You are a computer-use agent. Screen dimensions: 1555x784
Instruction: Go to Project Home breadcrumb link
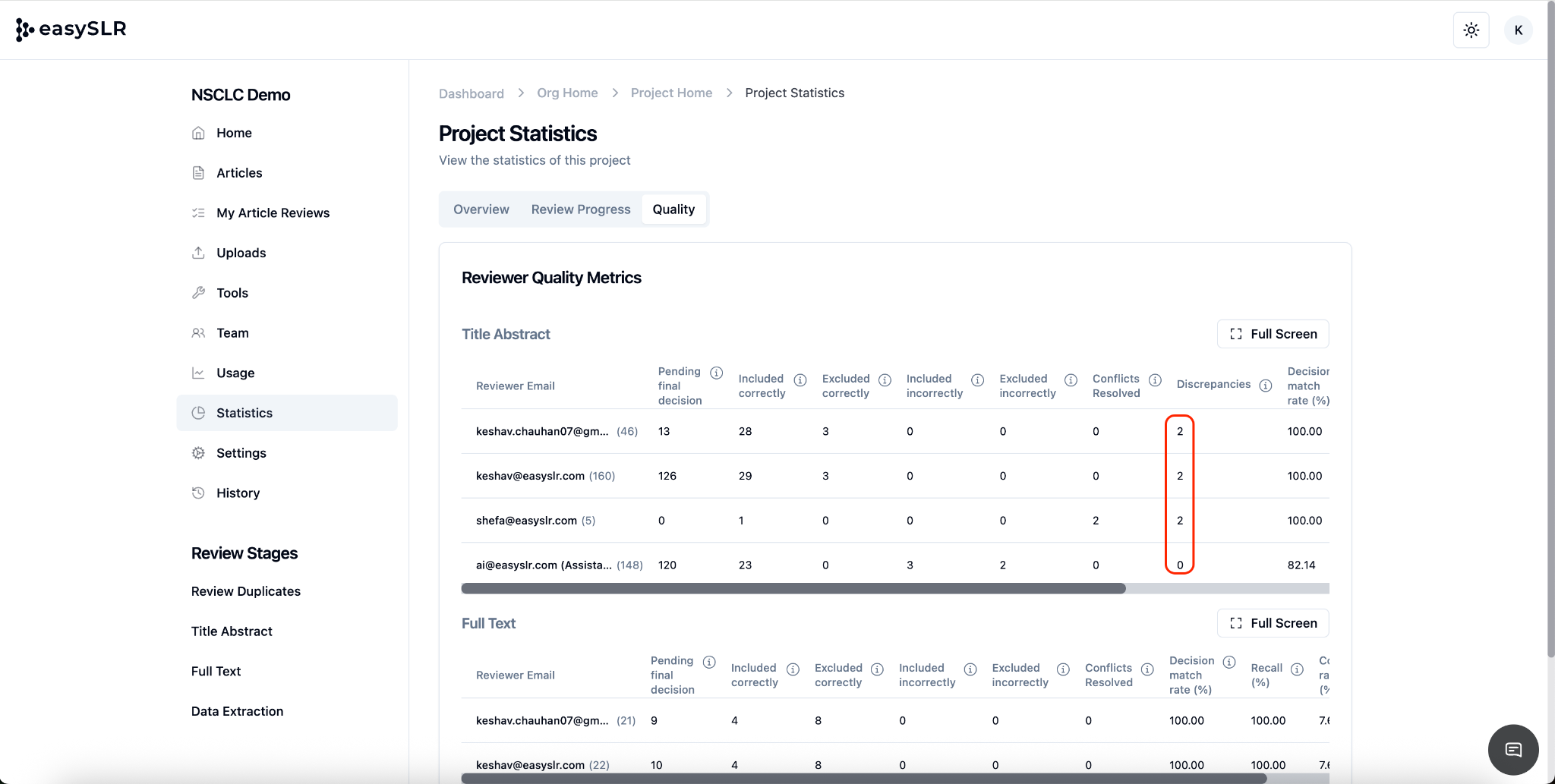[671, 93]
